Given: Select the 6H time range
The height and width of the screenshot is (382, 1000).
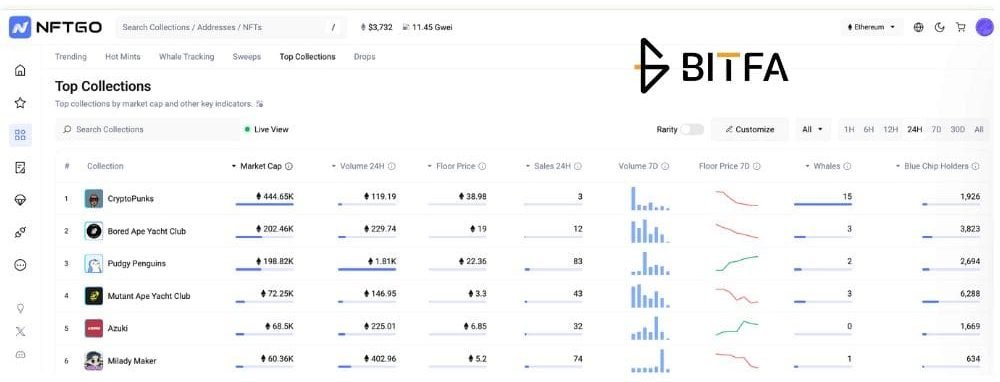Looking at the screenshot, I should (x=869, y=129).
